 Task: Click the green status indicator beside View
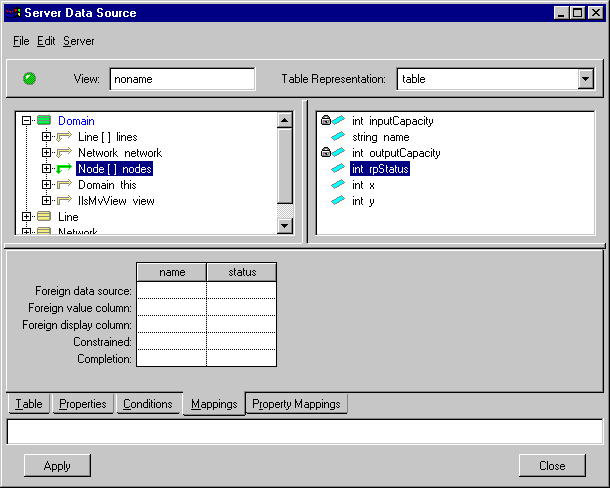coord(29,78)
